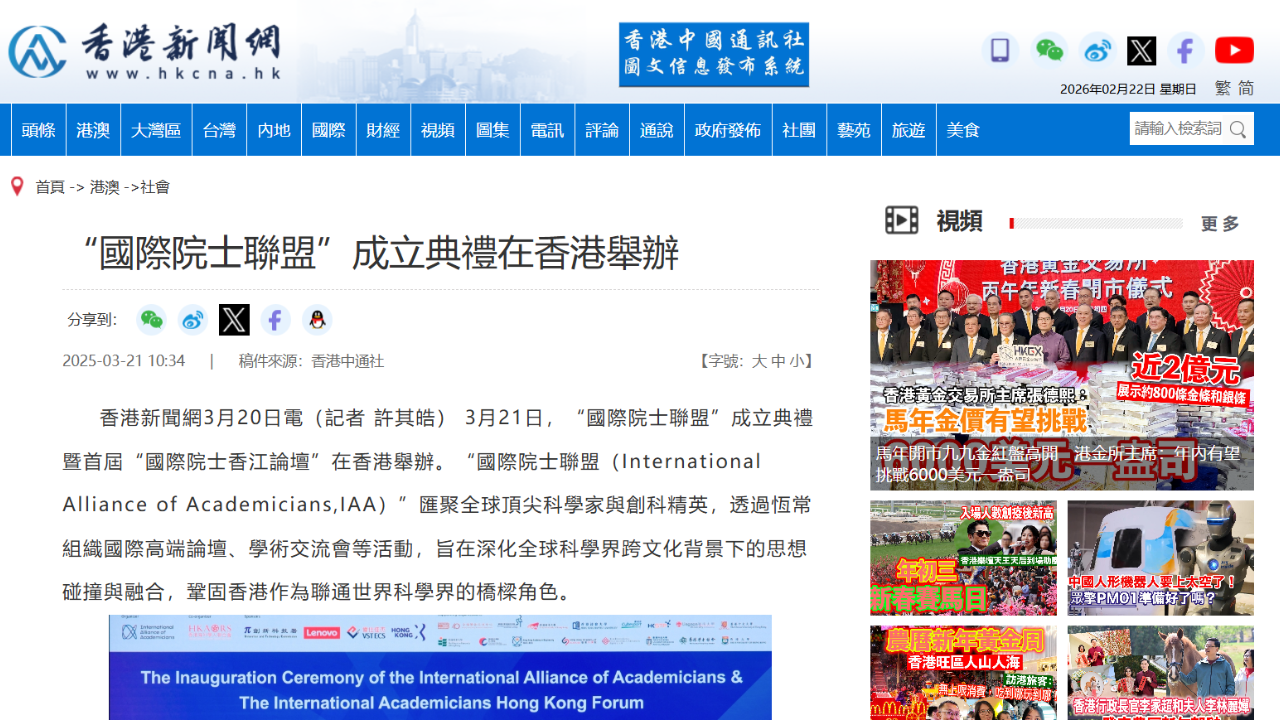
Task: Switch to Simplified Chinese (简)
Action: pyautogui.click(x=1246, y=88)
